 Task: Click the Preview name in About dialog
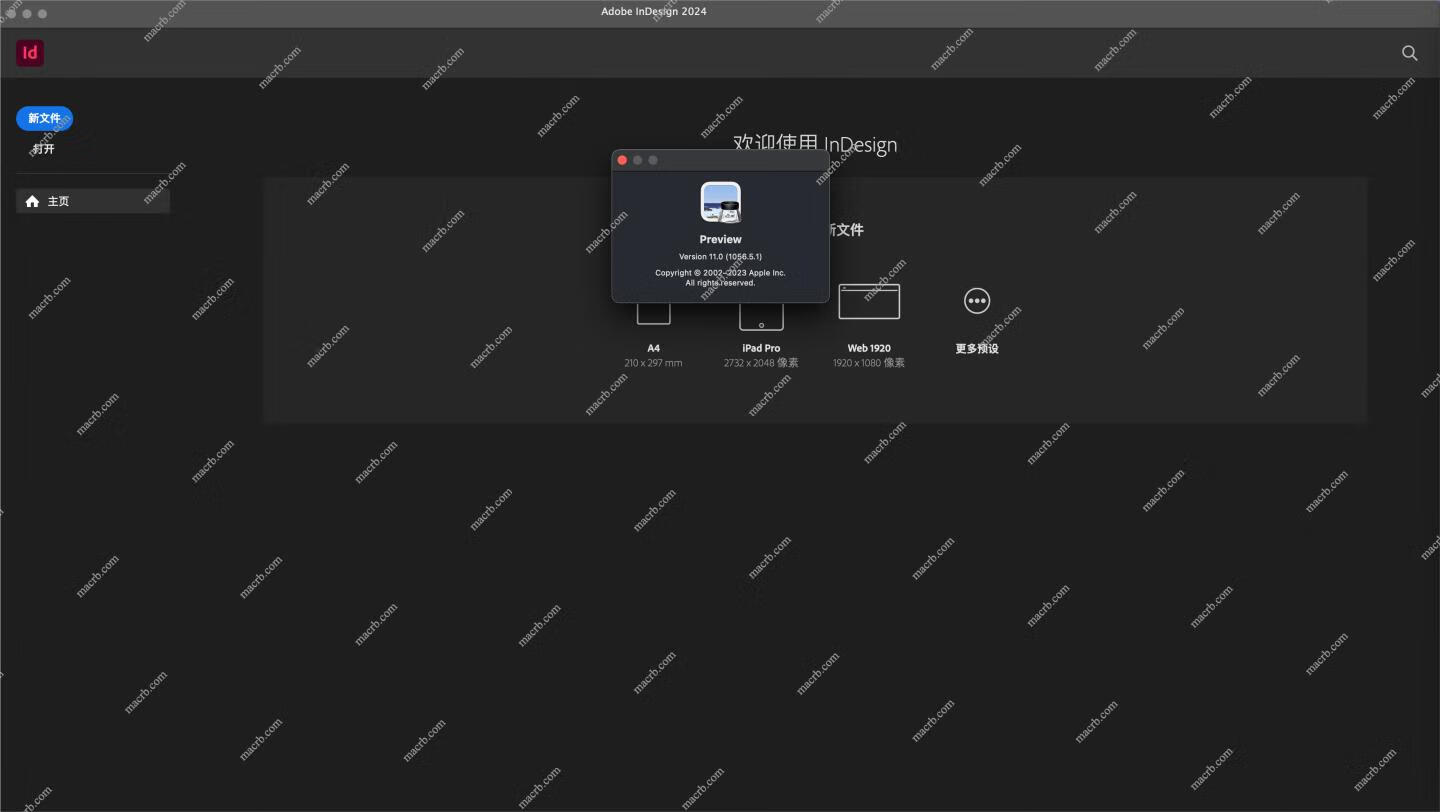(720, 239)
